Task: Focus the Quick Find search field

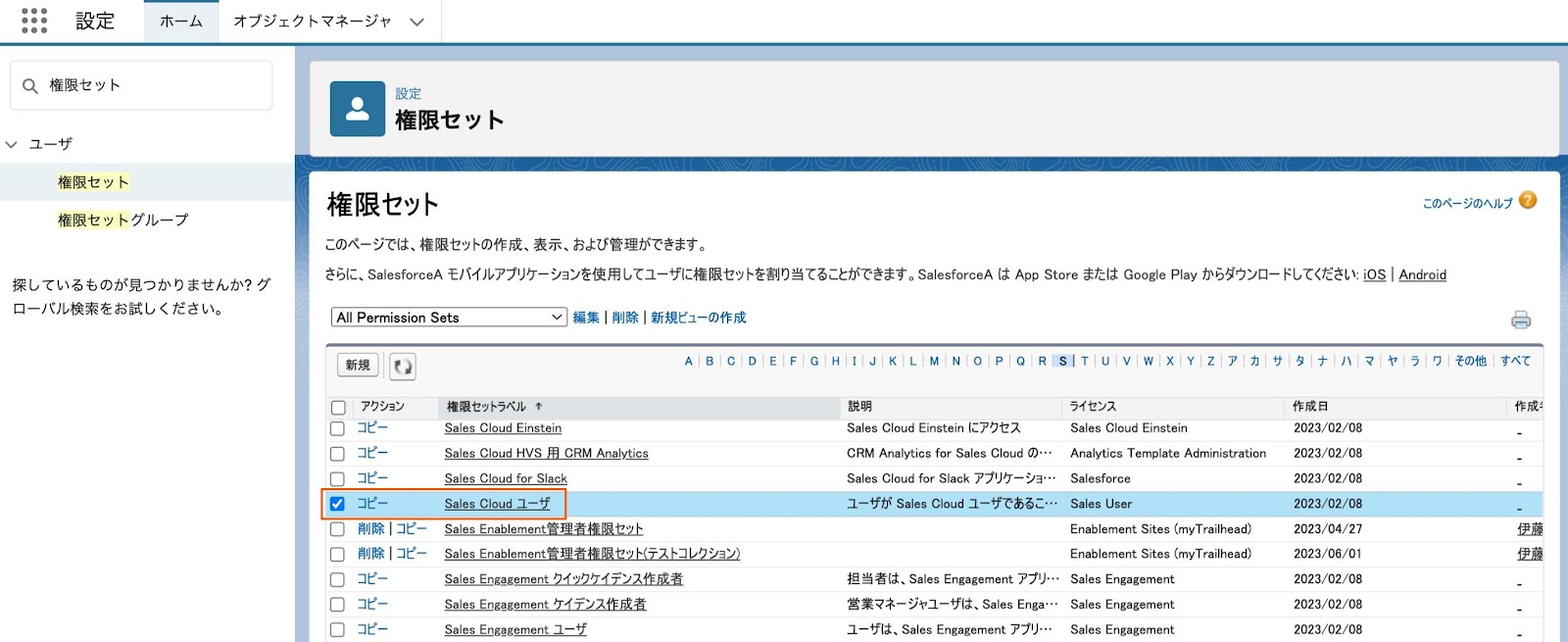Action: tap(141, 85)
